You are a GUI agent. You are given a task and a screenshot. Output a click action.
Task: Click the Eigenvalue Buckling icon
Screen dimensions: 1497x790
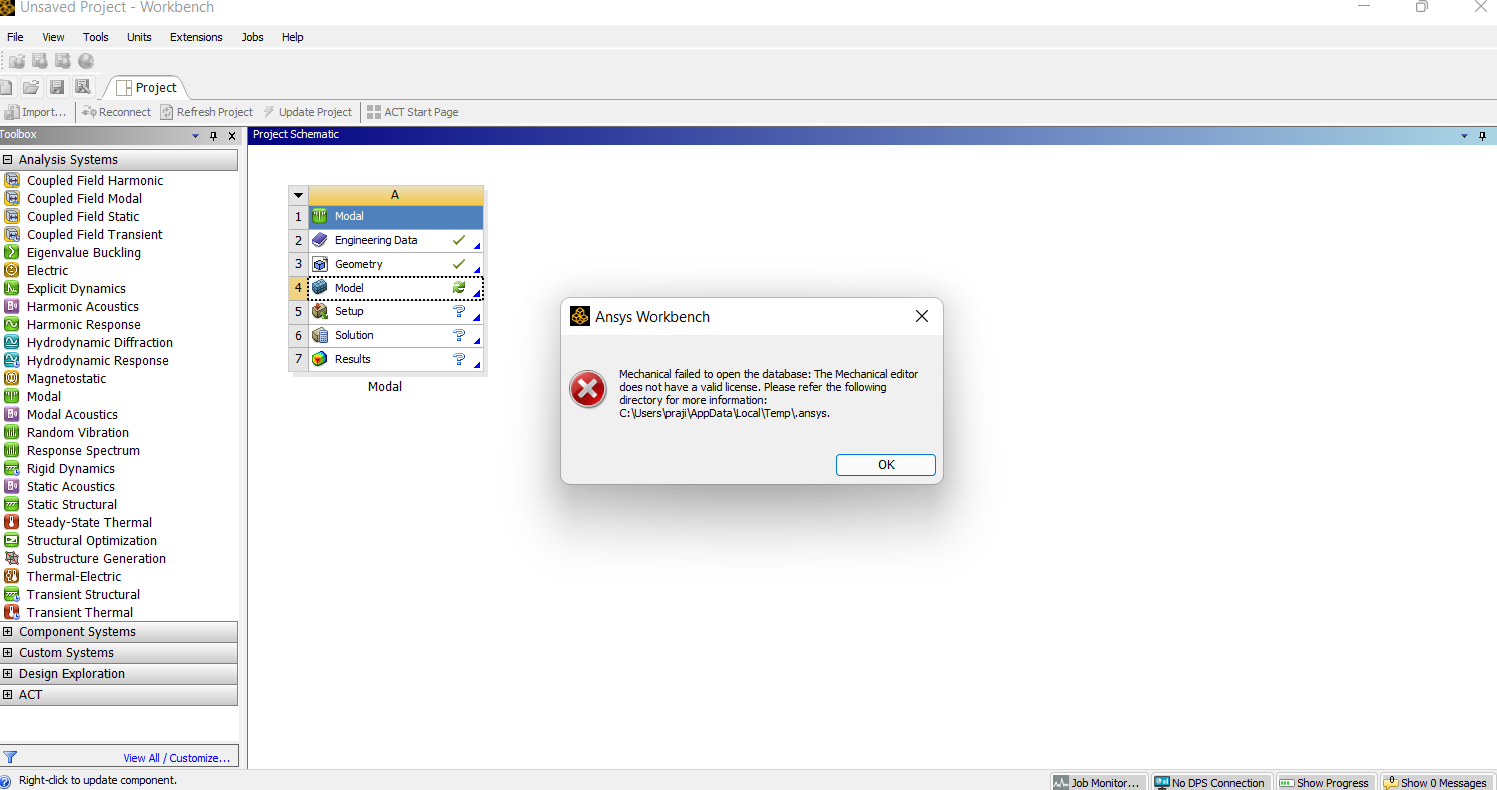pos(12,252)
